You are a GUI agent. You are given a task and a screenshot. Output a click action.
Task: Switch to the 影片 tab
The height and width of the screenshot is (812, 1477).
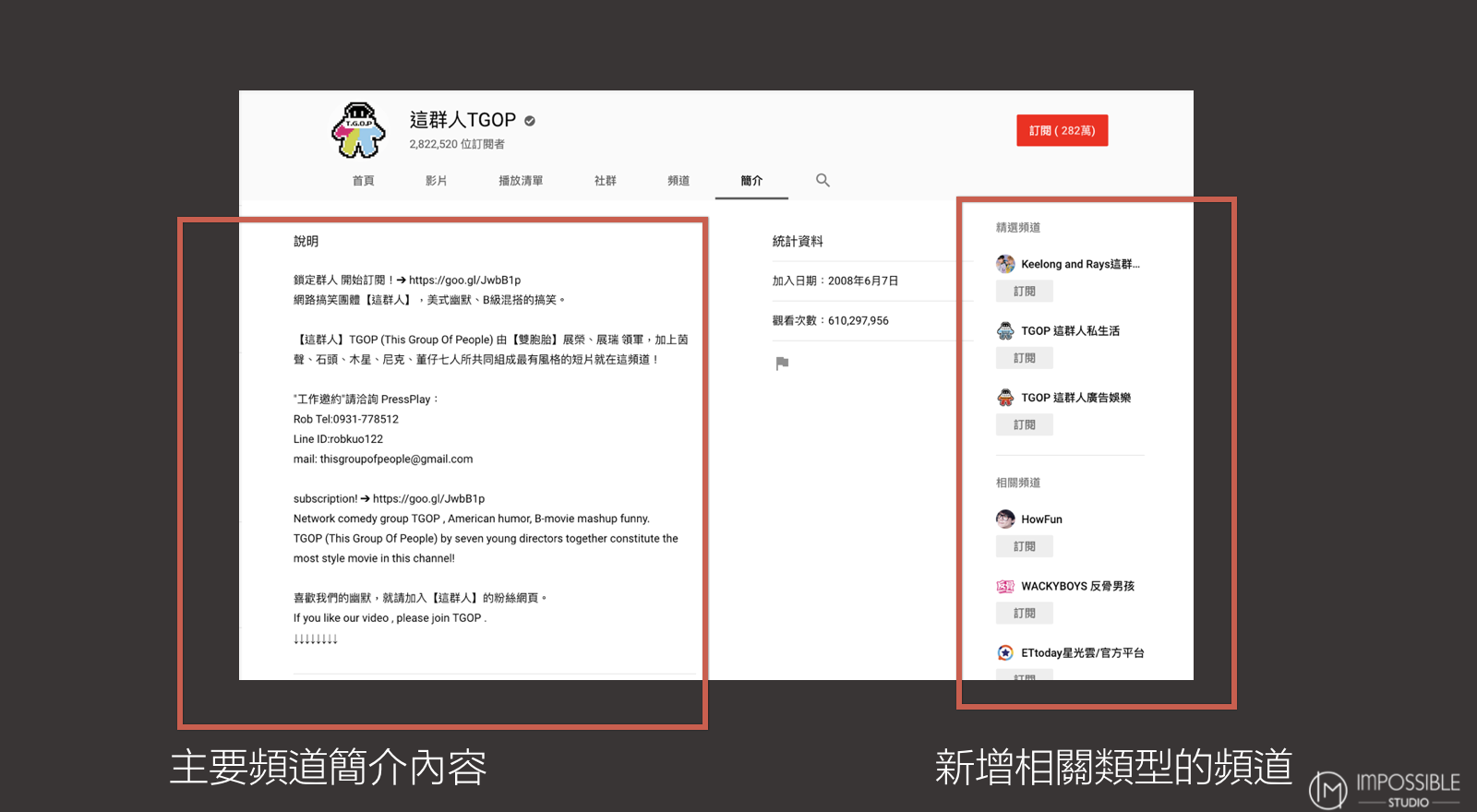[x=436, y=181]
